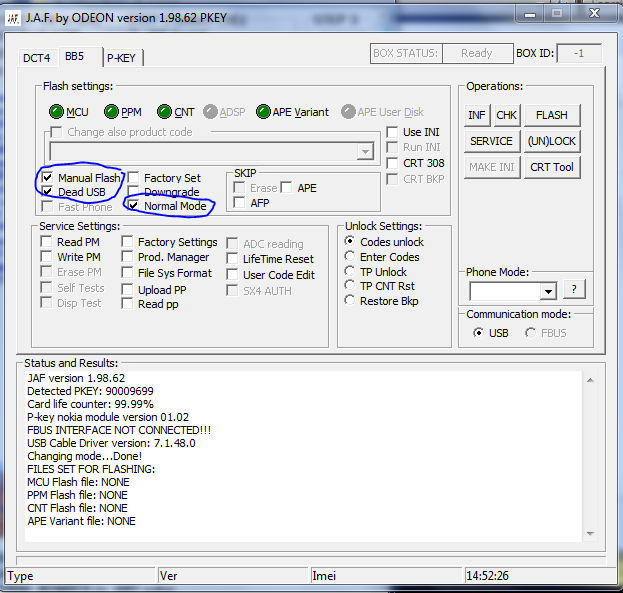Select Enter Codes radio button
The image size is (623, 593).
[350, 256]
